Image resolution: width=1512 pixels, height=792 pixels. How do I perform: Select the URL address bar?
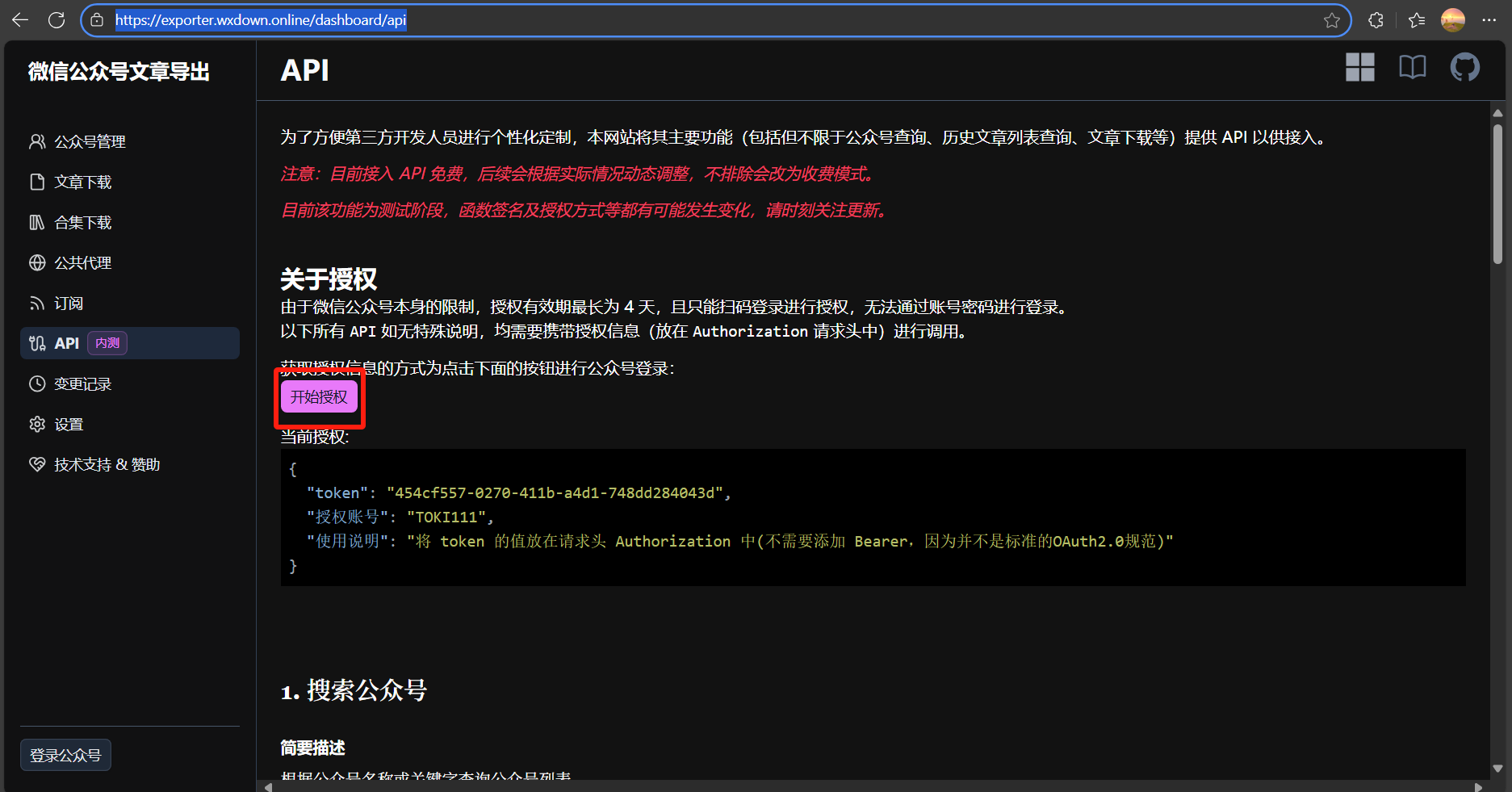715,20
